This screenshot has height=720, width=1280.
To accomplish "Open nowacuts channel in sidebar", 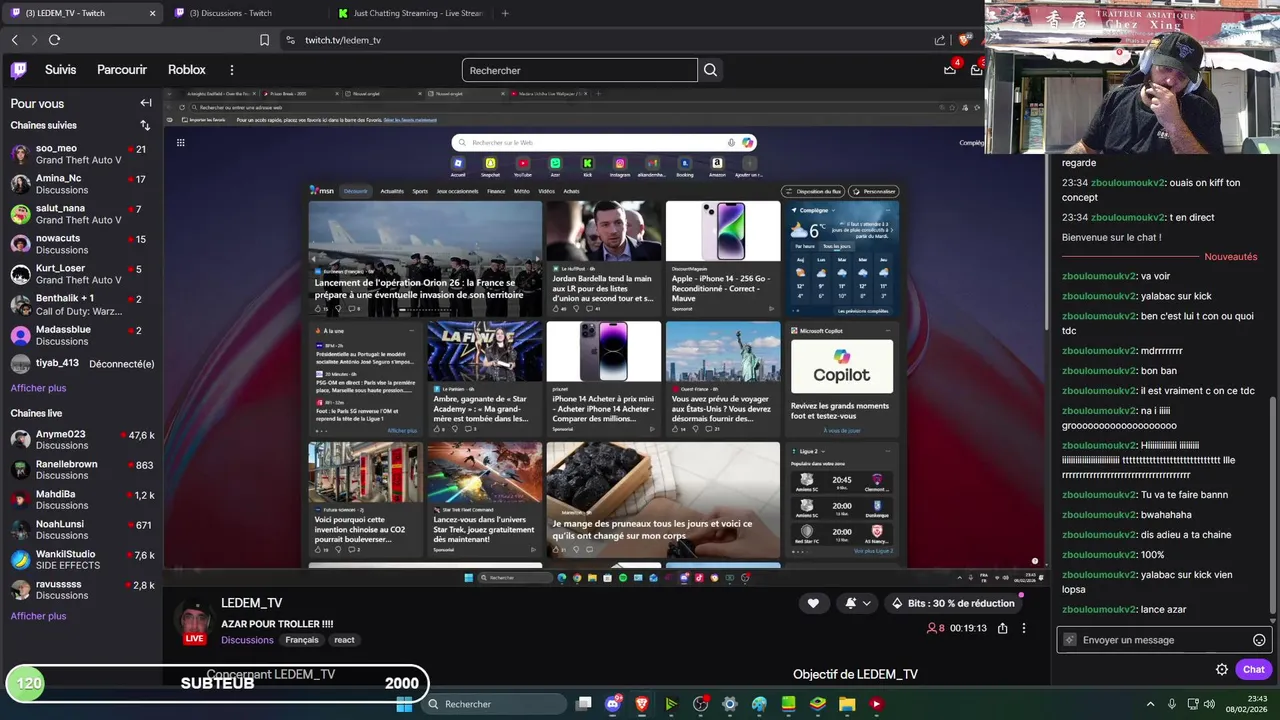I will coord(82,244).
